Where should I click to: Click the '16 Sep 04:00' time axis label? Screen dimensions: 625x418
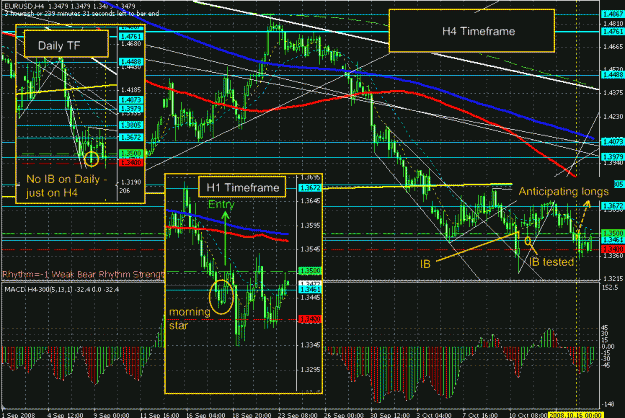(205, 415)
